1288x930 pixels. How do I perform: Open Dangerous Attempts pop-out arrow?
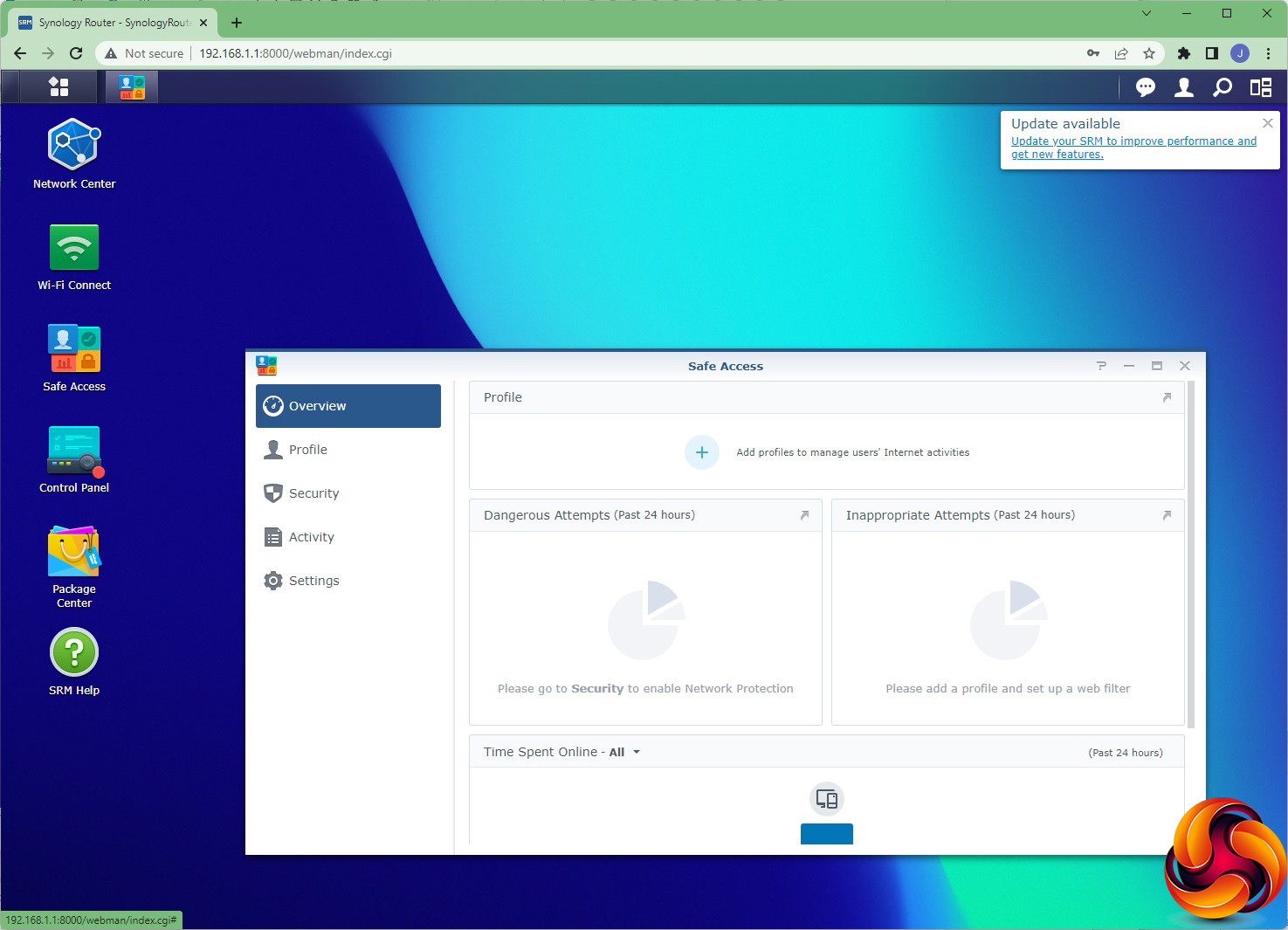click(x=804, y=515)
